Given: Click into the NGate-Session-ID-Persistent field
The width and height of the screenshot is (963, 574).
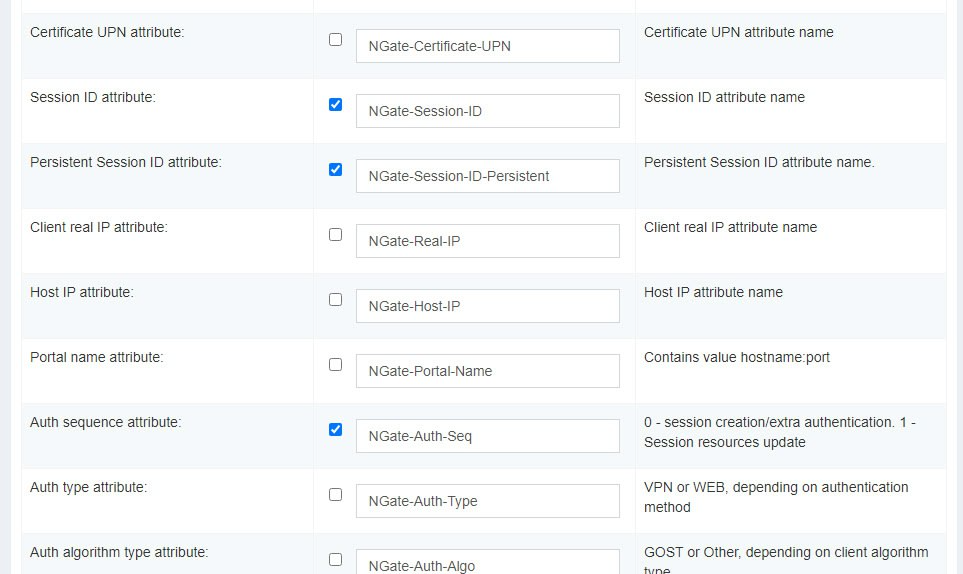Looking at the screenshot, I should pyautogui.click(x=487, y=176).
